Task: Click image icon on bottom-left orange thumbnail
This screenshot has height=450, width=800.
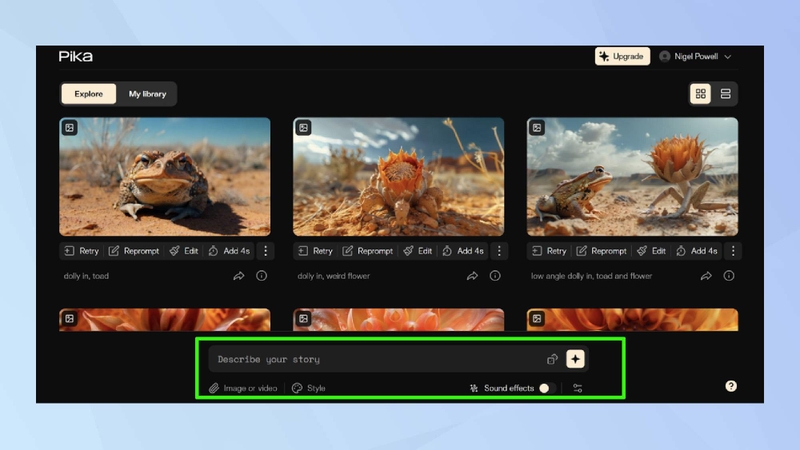Action: (69, 318)
